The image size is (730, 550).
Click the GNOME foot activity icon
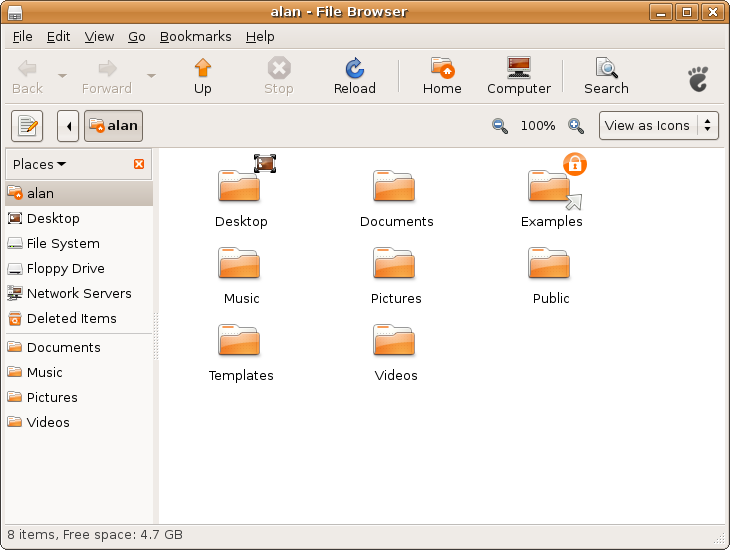(x=698, y=79)
